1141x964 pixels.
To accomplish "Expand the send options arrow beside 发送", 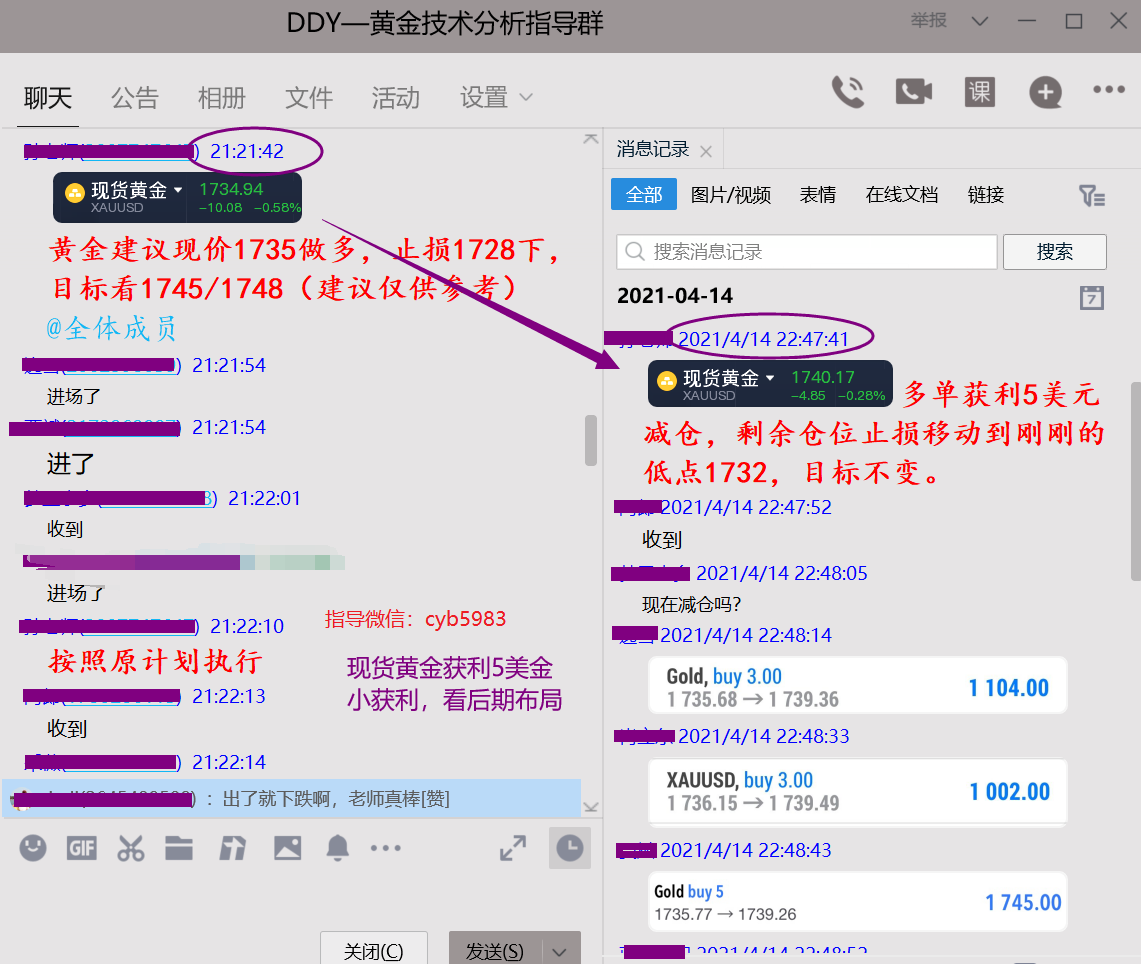I will click(560, 951).
